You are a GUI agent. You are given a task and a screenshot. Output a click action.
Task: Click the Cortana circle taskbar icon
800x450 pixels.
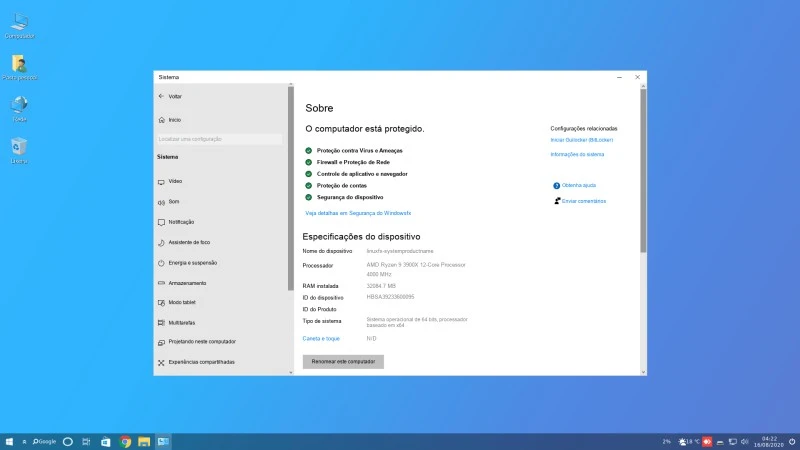(x=67, y=442)
